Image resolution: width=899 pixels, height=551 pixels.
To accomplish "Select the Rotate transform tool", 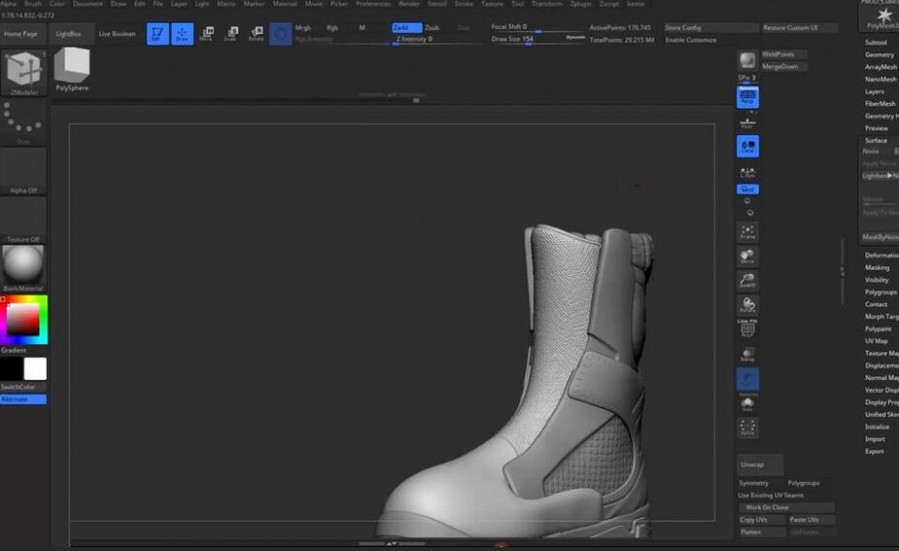I will pos(256,34).
